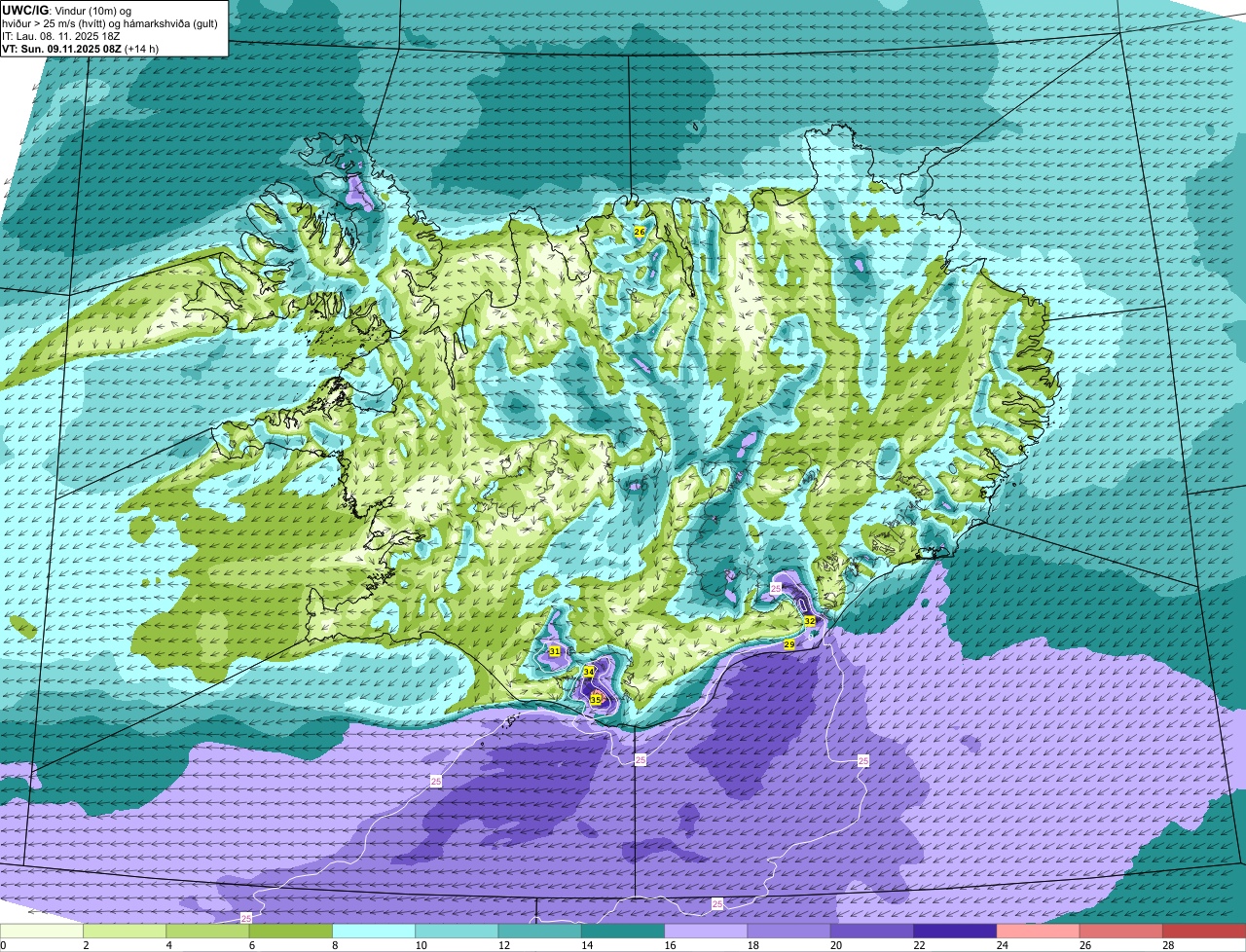Click the 'hviður > 25 m/s (hvítt)' legend line

[55, 23]
